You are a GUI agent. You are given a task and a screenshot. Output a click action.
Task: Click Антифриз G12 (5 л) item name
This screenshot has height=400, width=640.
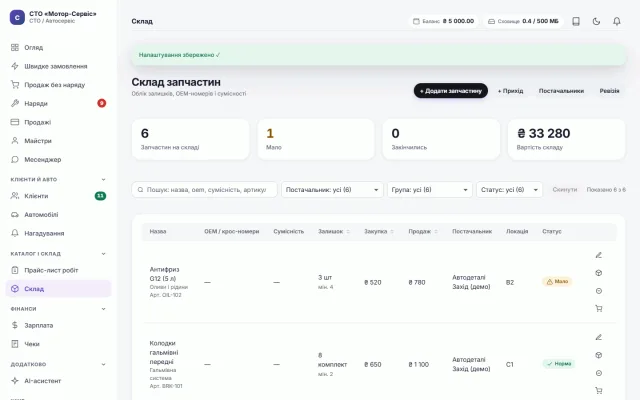point(164,274)
